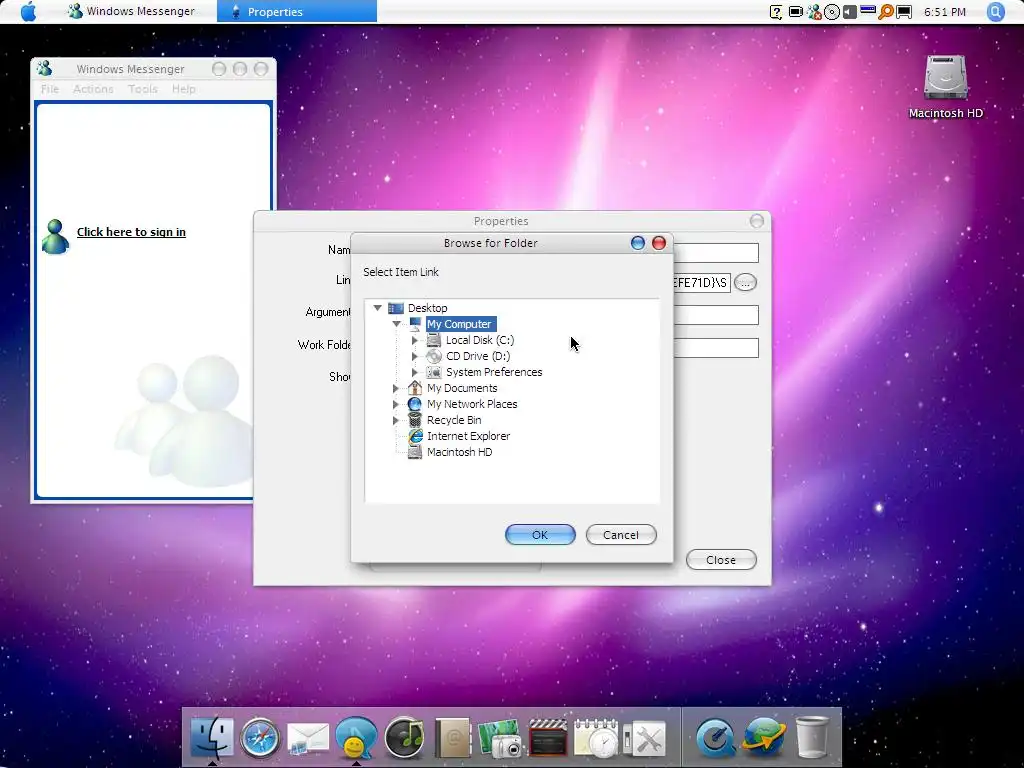This screenshot has width=1024, height=768.
Task: Click the CD disc tray icon
Action: tap(831, 12)
